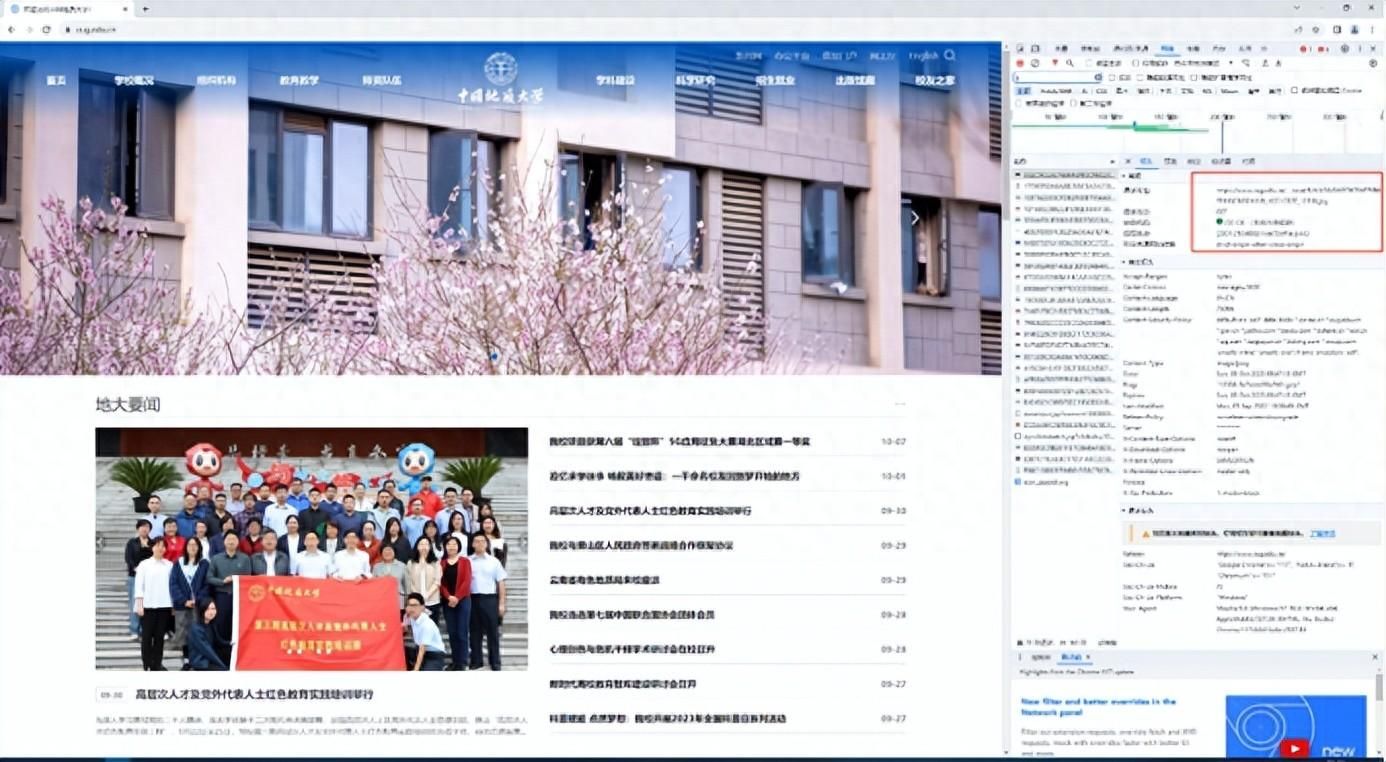This screenshot has width=1386, height=762.
Task: Switch to the Network tab in DevTools
Action: 1166,48
